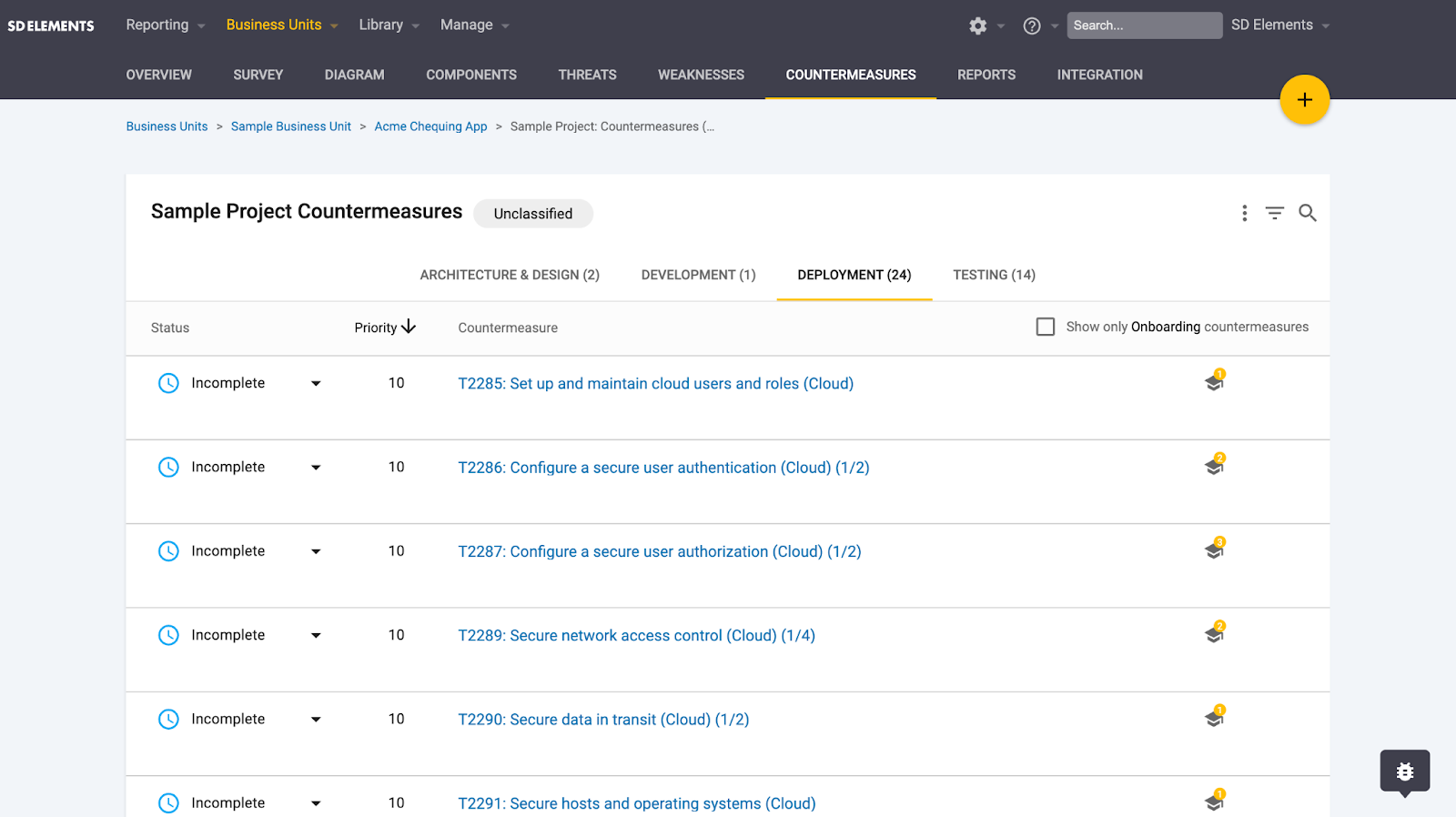Click the Search input field
The width and height of the screenshot is (1456, 817).
click(1144, 25)
